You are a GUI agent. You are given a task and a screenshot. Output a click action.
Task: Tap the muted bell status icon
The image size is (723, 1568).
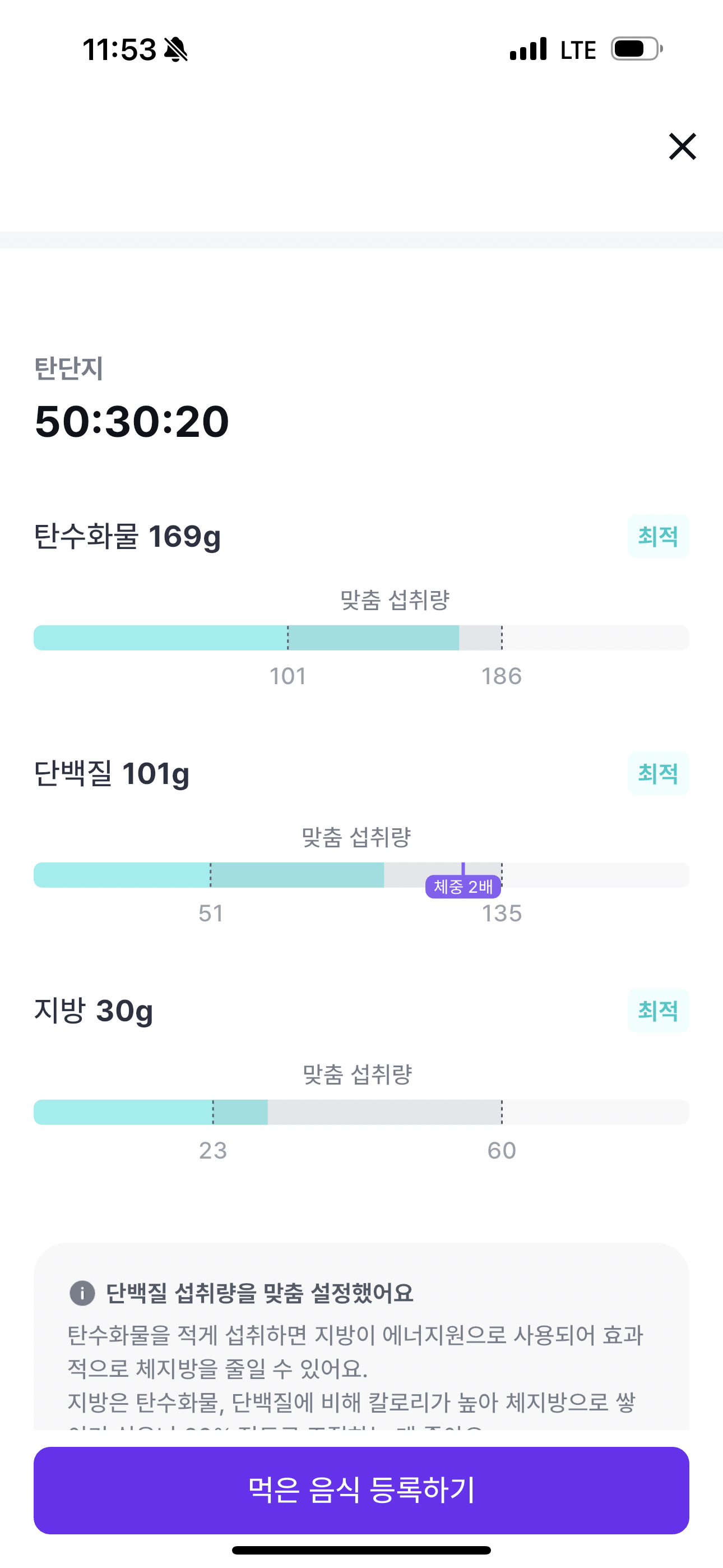(176, 49)
